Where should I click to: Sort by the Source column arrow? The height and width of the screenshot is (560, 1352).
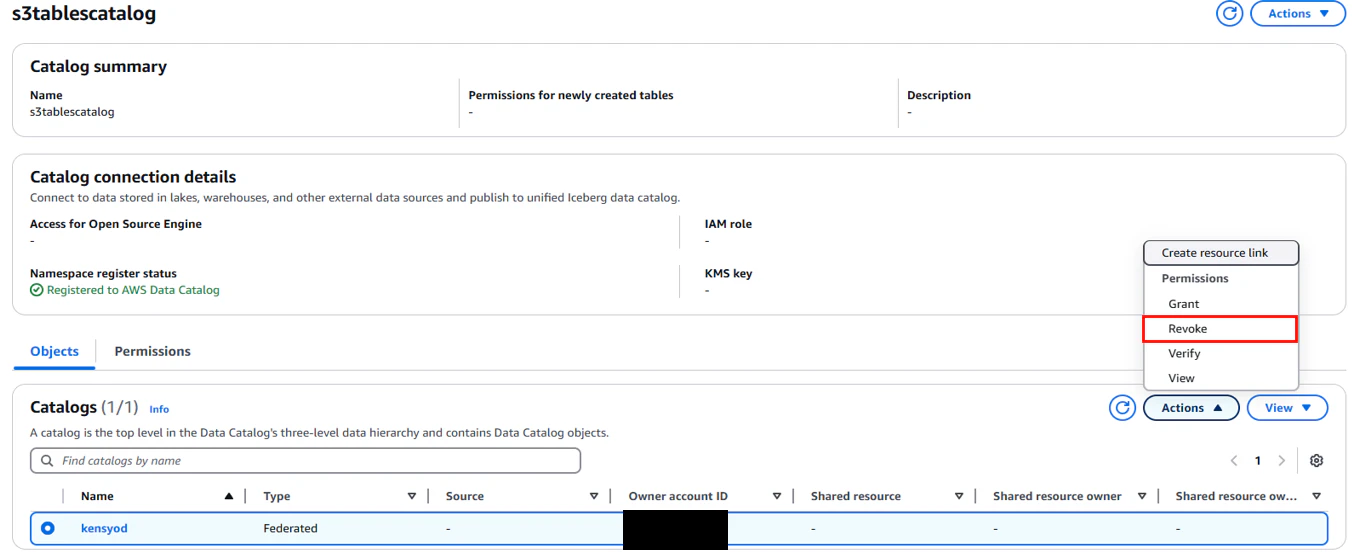pyautogui.click(x=593, y=496)
